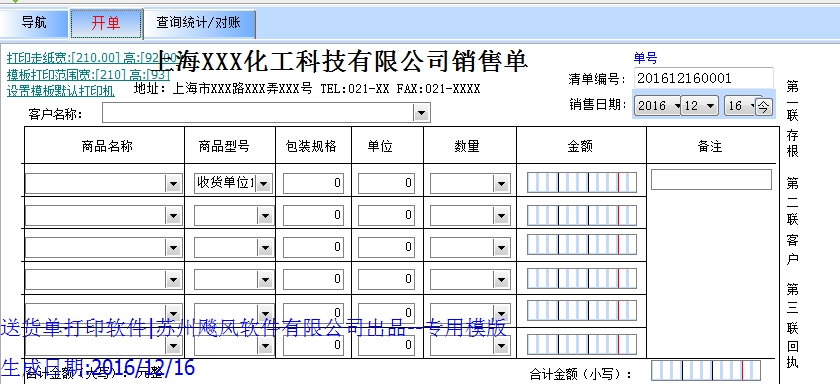Click third row 单位 input field

[x=386, y=247]
